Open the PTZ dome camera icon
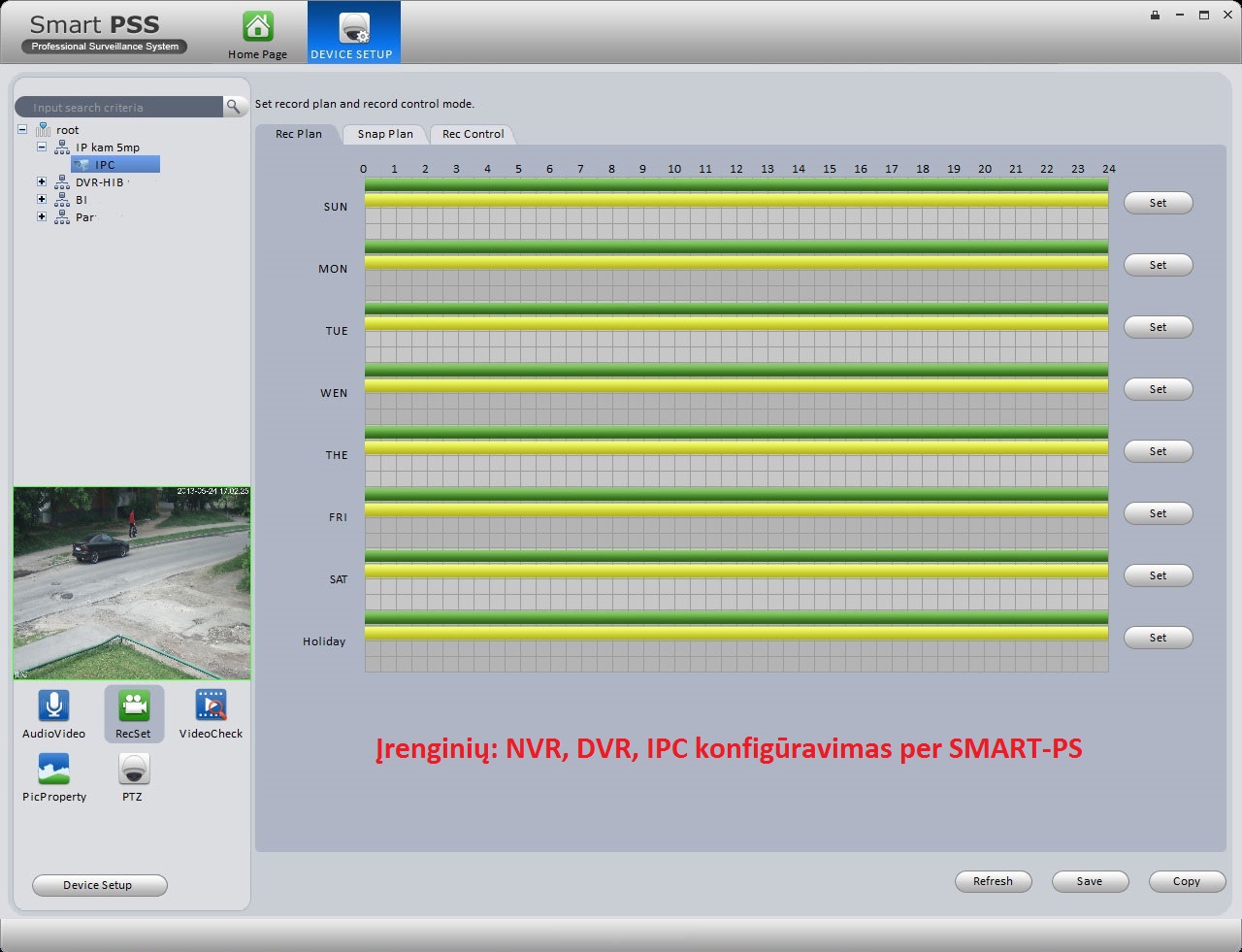The height and width of the screenshot is (952, 1242). (x=133, y=770)
